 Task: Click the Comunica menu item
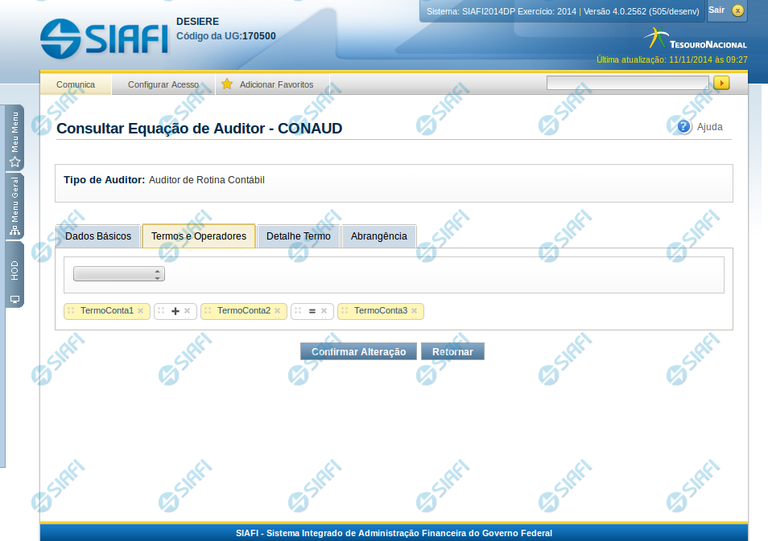click(75, 84)
